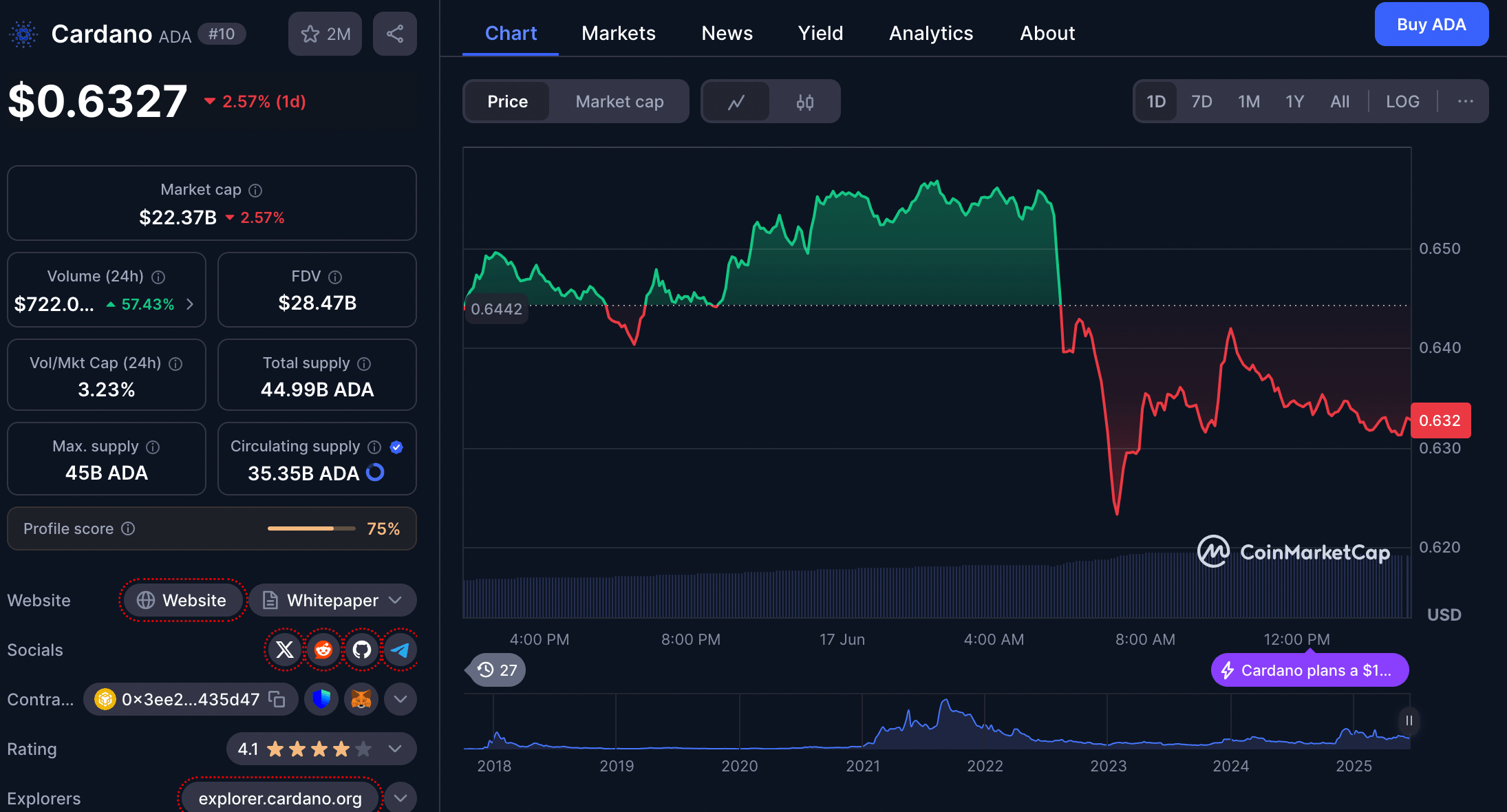
Task: Open the Reddit social link
Action: click(x=323, y=650)
